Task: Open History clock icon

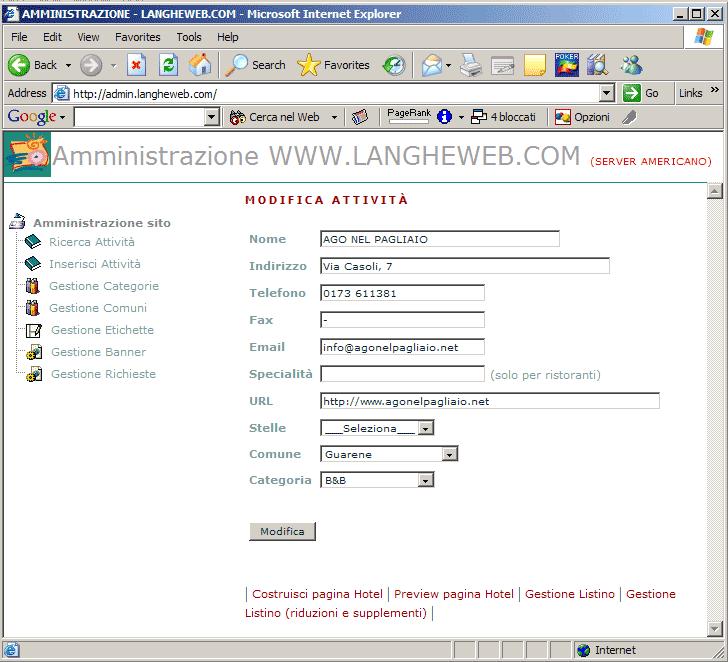Action: (x=394, y=65)
